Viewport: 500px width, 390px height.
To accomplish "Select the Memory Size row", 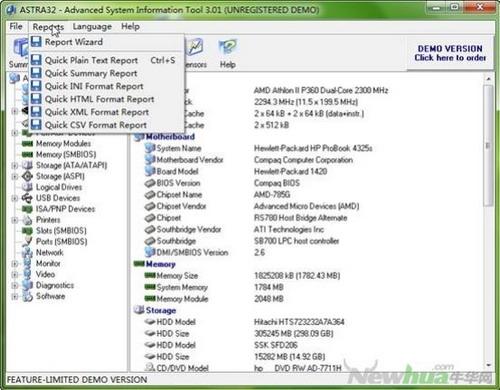I will (x=243, y=276).
